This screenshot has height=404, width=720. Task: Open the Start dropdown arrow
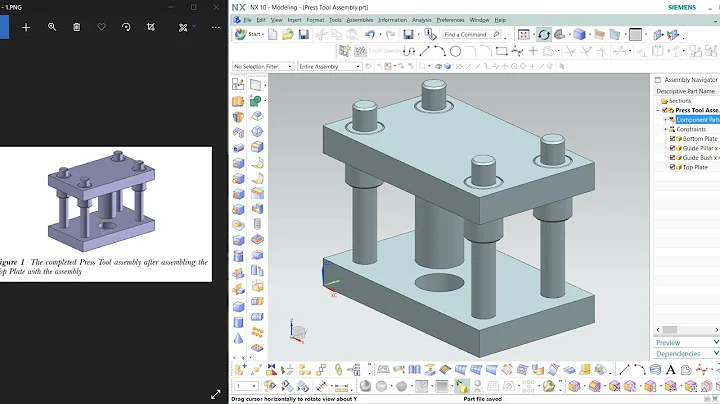(x=263, y=34)
